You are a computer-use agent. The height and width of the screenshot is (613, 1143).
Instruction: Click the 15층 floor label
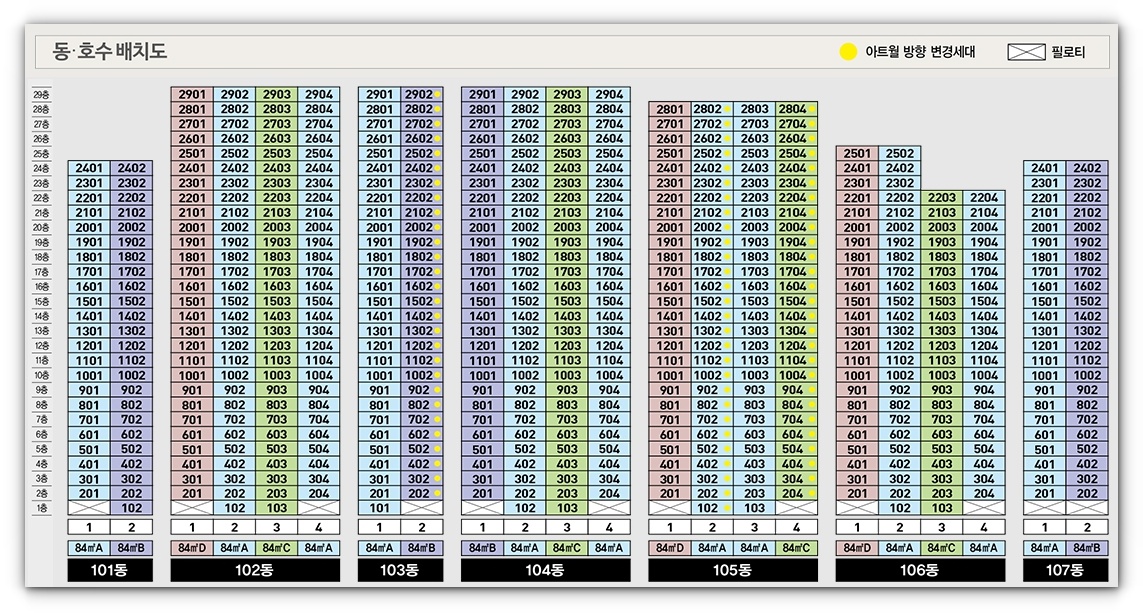point(42,301)
